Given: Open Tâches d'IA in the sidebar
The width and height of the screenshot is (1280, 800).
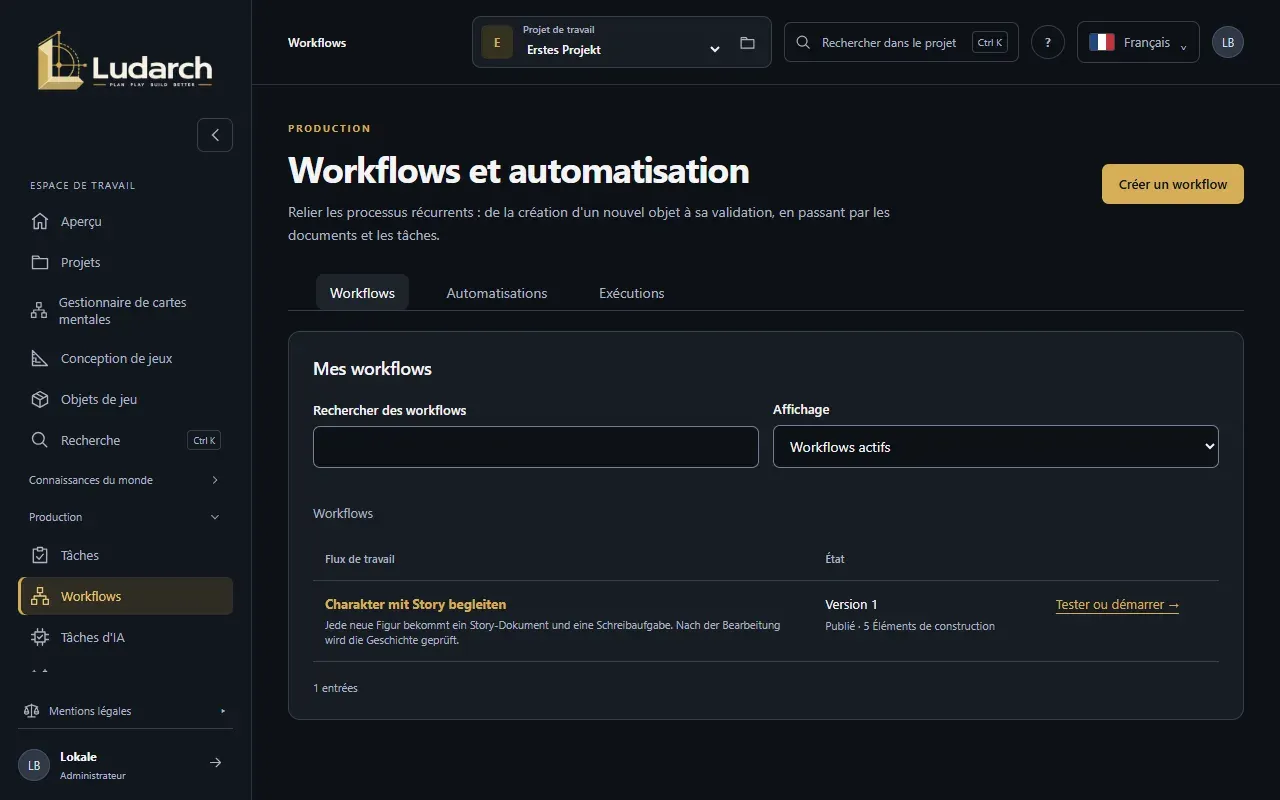Looking at the screenshot, I should 125,637.
